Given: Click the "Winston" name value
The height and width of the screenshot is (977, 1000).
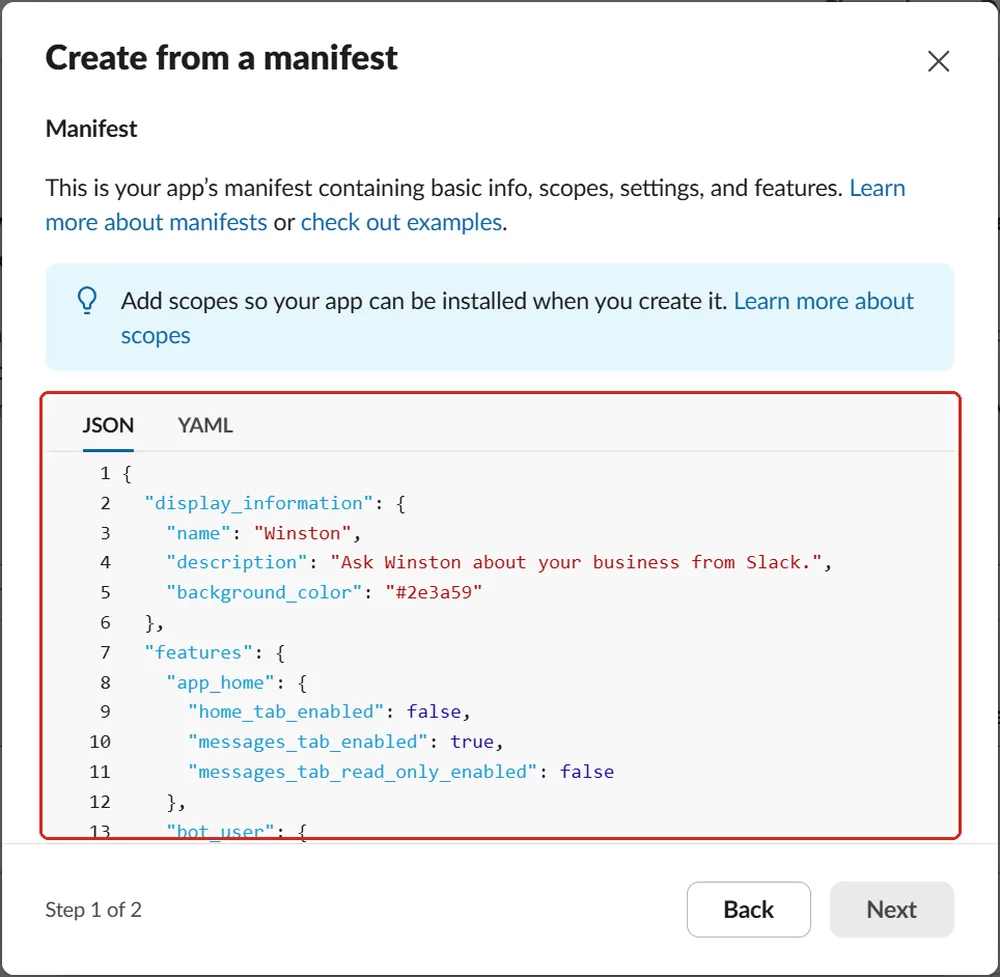Looking at the screenshot, I should coord(302,533).
